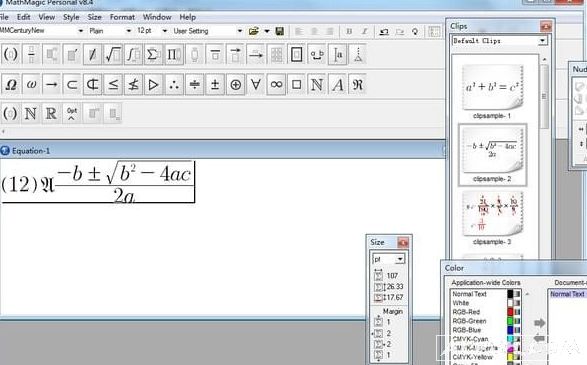The image size is (587, 365).
Task: Click the Opt caret toolbar button
Action: [x=72, y=113]
